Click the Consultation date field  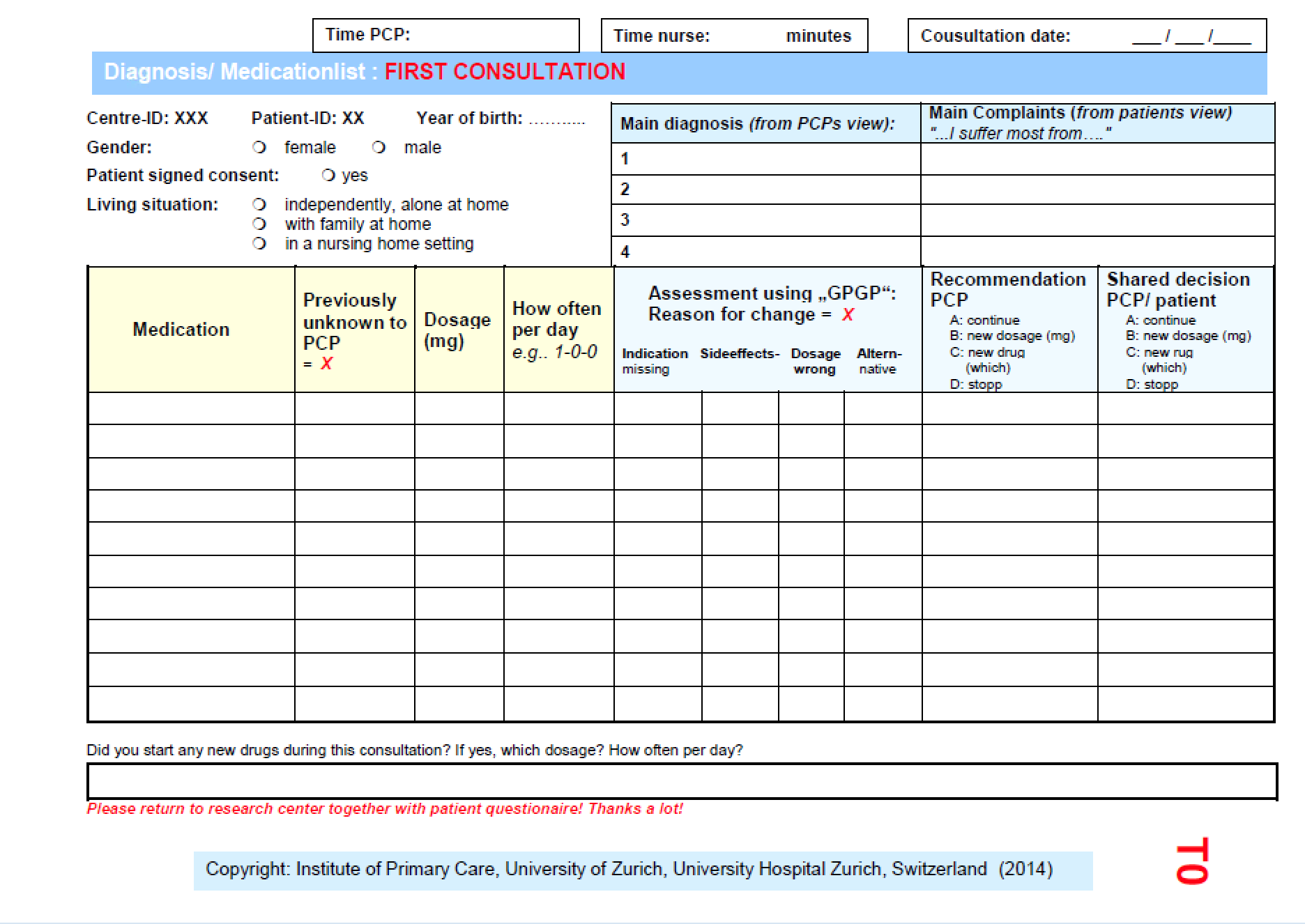(1087, 36)
